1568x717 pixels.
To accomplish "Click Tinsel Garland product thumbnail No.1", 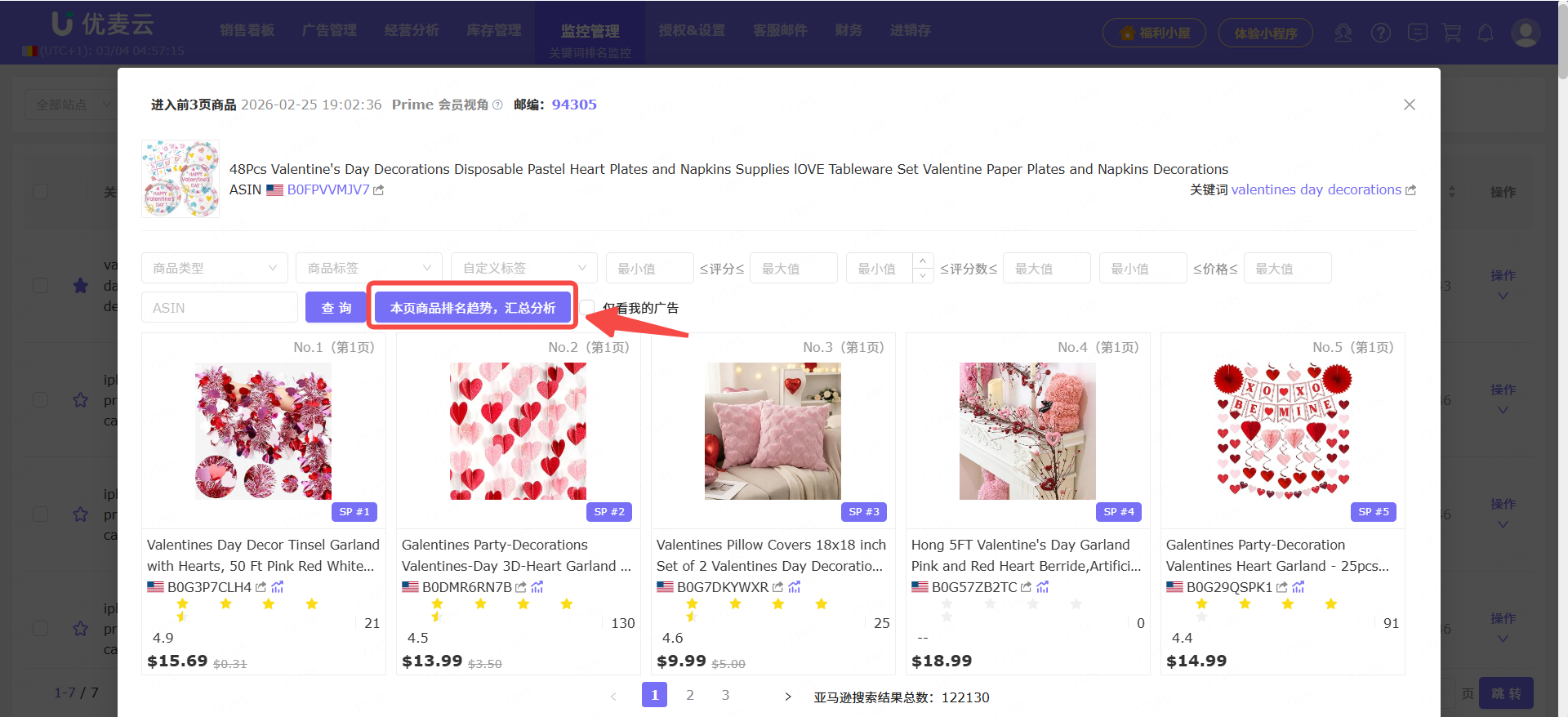I will [263, 431].
